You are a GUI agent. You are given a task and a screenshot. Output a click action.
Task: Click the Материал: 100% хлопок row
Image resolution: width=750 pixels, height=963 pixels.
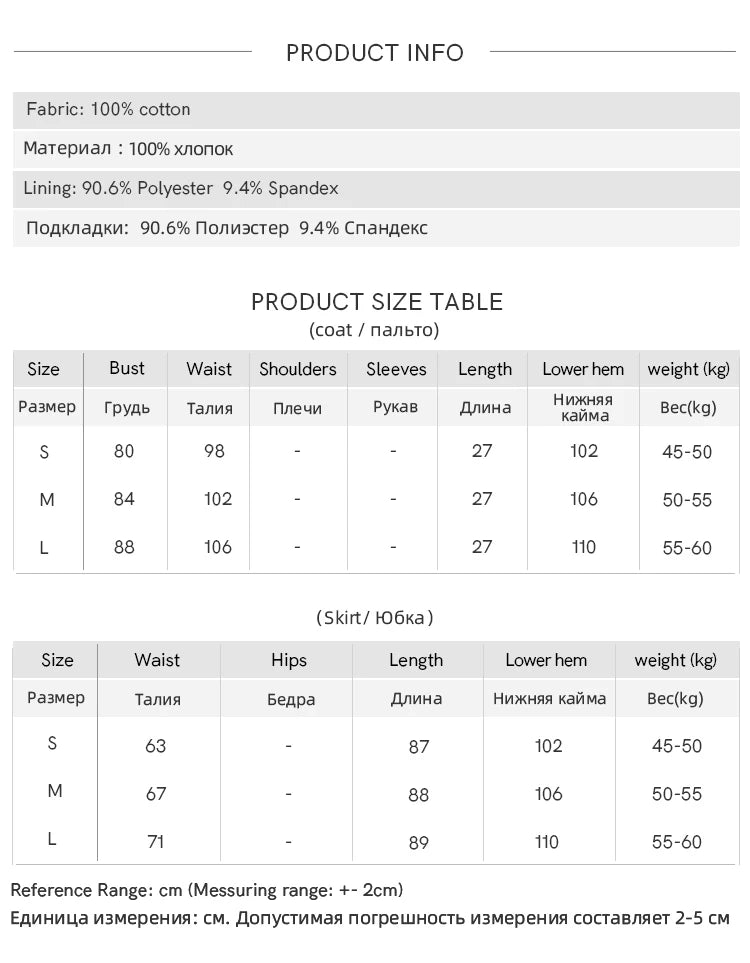click(376, 149)
